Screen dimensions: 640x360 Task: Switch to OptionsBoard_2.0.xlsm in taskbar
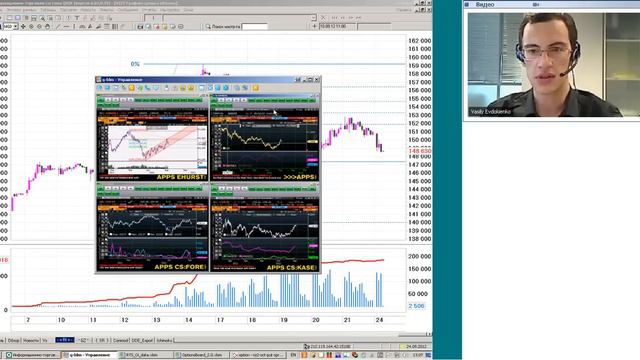(x=201, y=355)
